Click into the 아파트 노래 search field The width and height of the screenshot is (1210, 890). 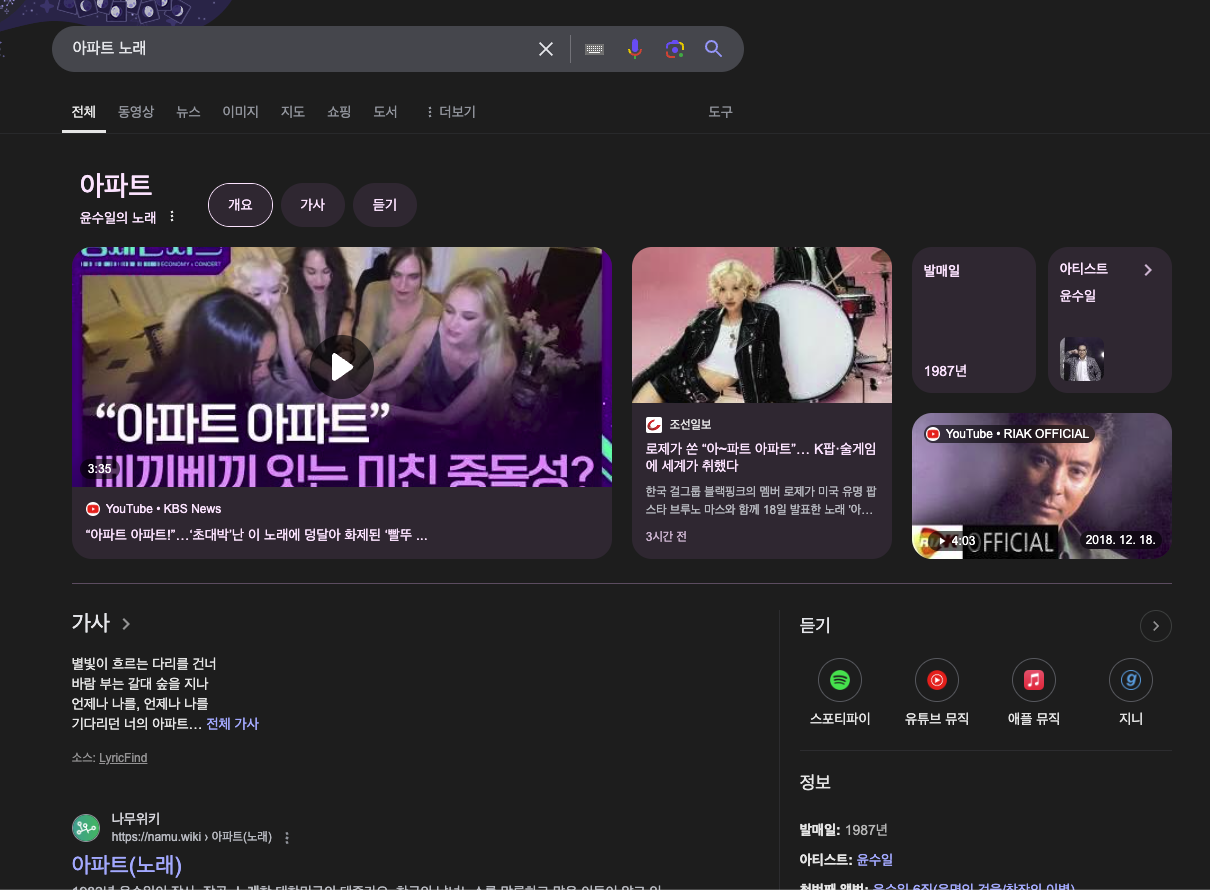click(x=300, y=48)
